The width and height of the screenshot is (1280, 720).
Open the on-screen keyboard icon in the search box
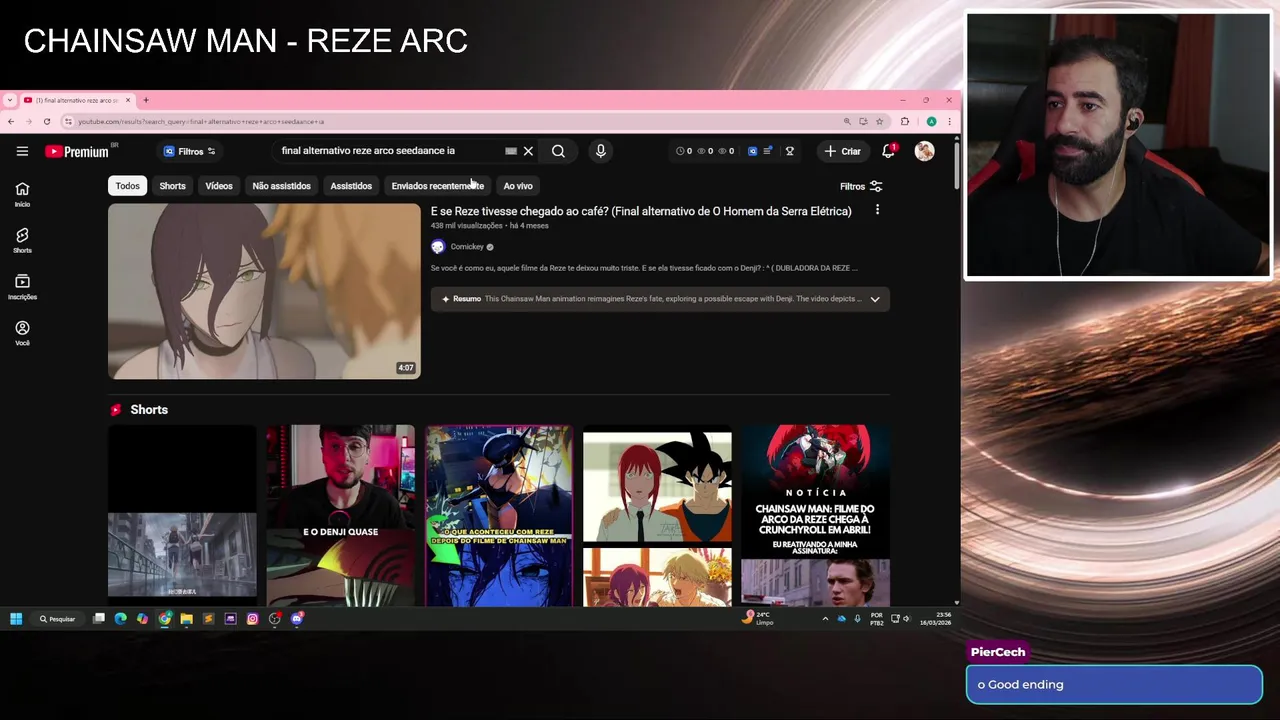coord(511,151)
